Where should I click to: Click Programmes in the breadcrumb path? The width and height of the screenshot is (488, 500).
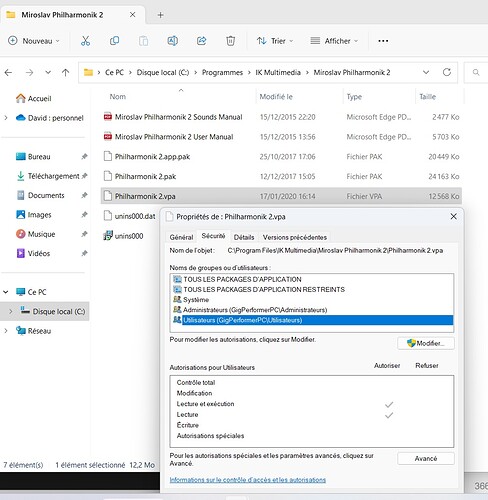coord(222,72)
